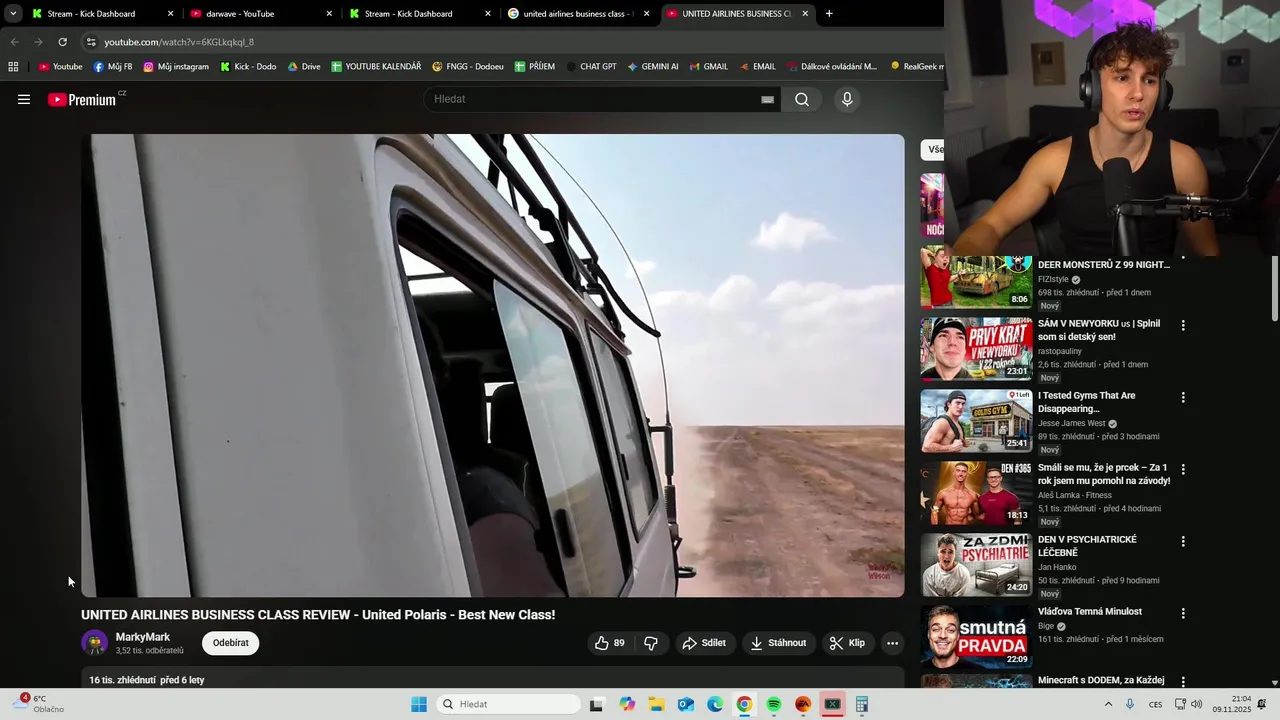The width and height of the screenshot is (1280, 720).
Task: View site information in the address bar
Action: coord(90,42)
